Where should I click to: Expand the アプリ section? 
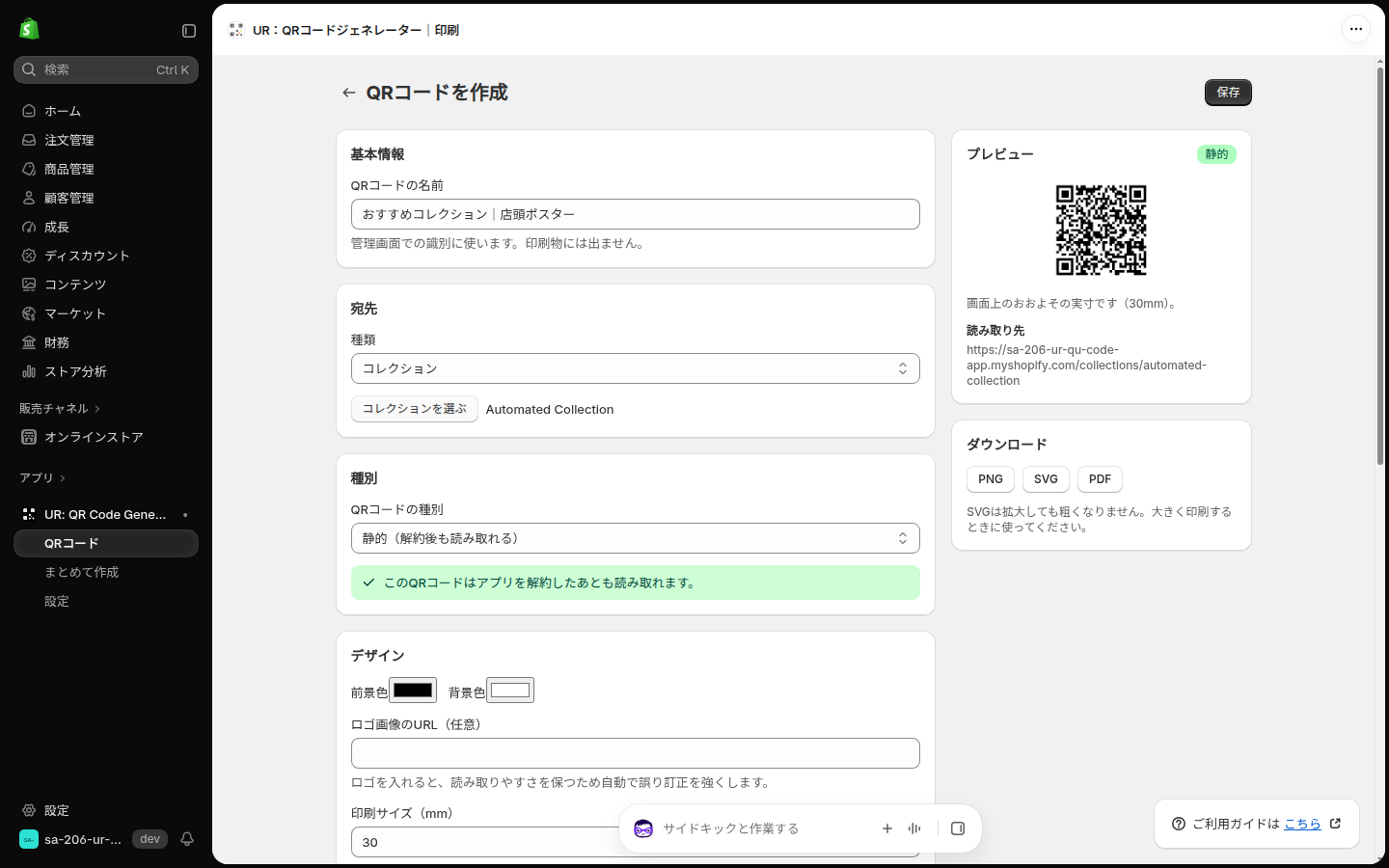click(x=42, y=478)
